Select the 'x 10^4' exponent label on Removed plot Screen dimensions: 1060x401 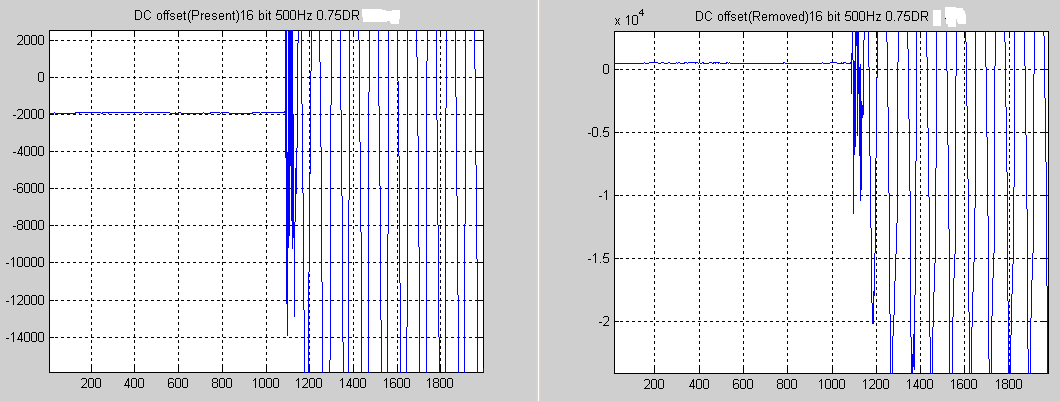pos(630,17)
